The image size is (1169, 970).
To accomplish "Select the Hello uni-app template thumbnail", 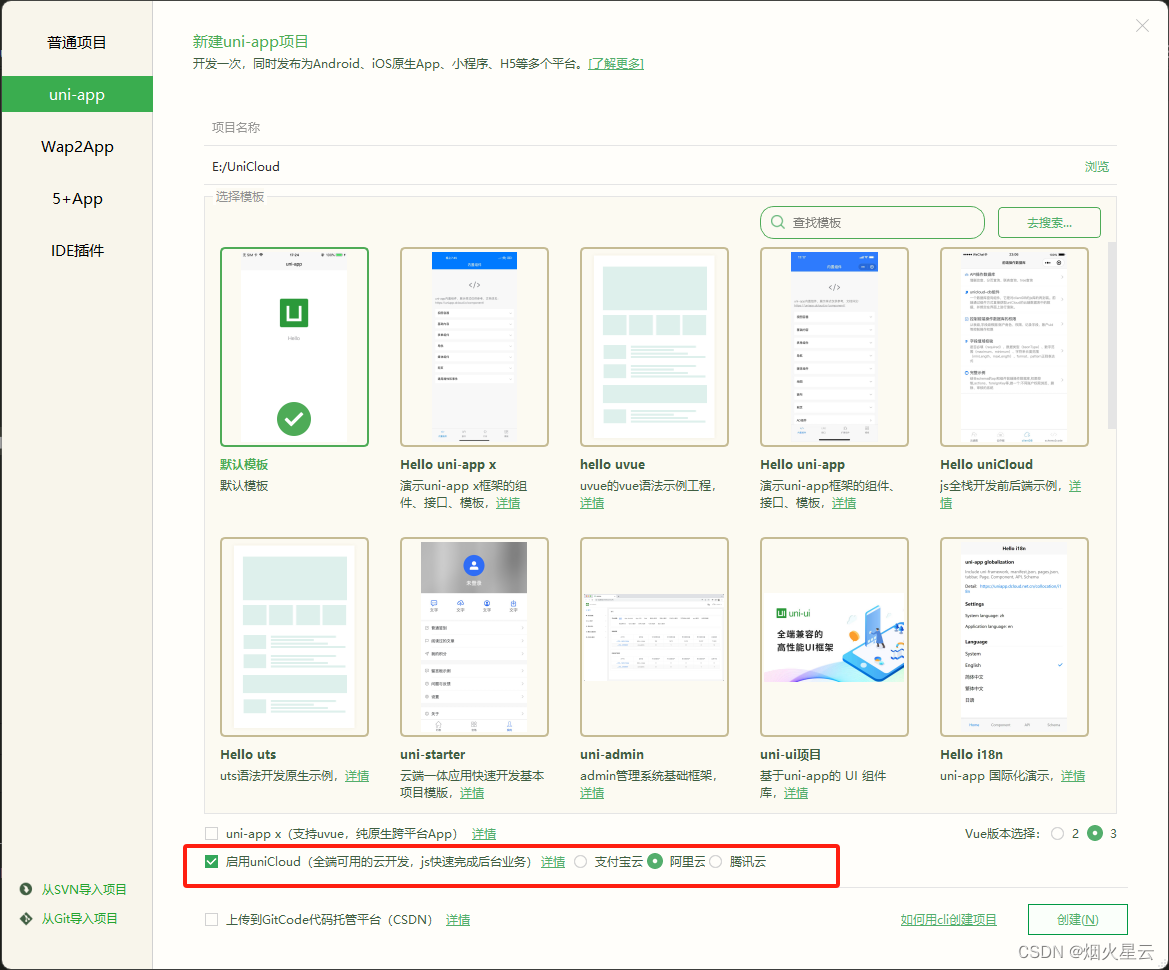I will [x=834, y=347].
